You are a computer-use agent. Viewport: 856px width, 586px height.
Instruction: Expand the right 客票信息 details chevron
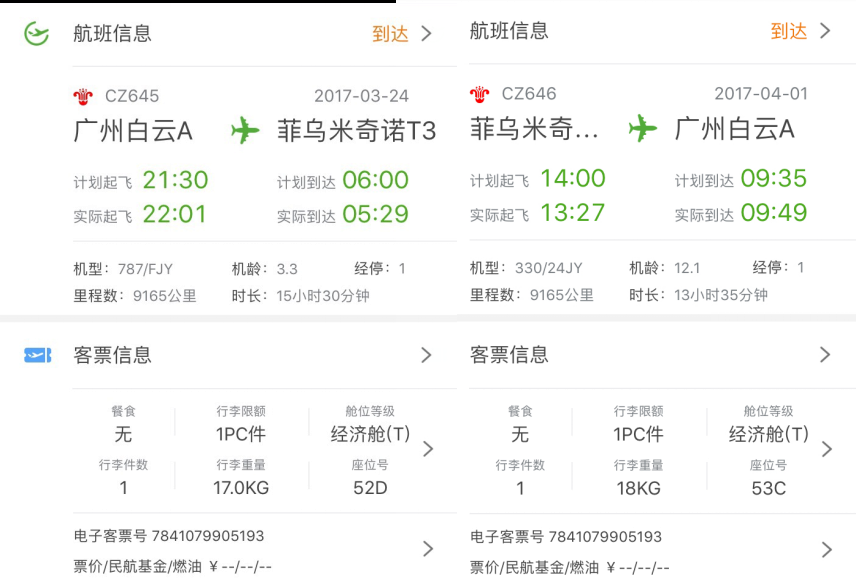(x=826, y=354)
